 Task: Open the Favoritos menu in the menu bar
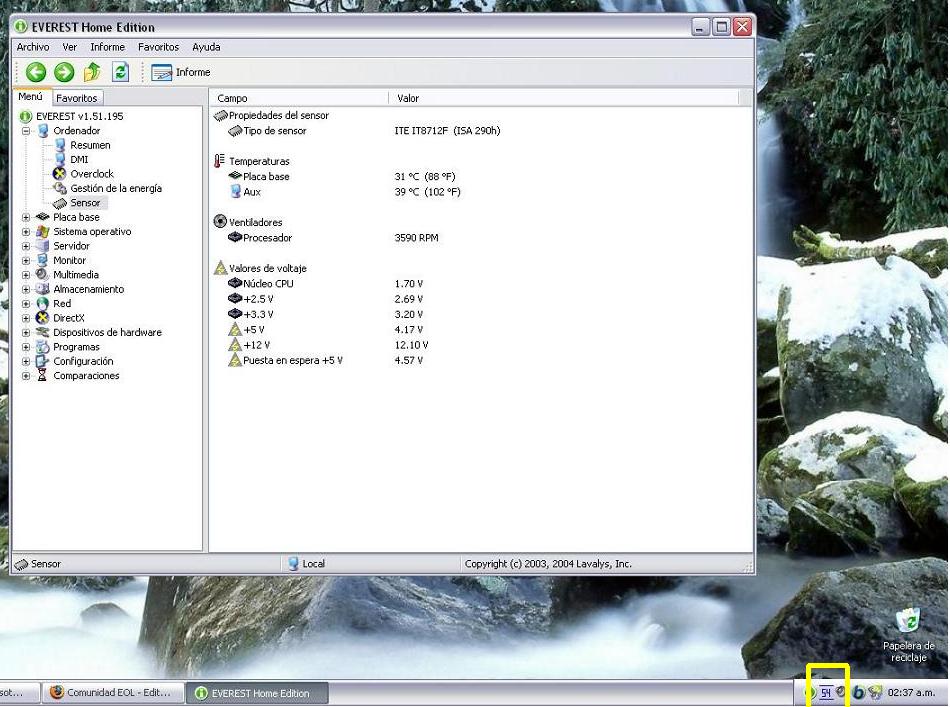158,47
